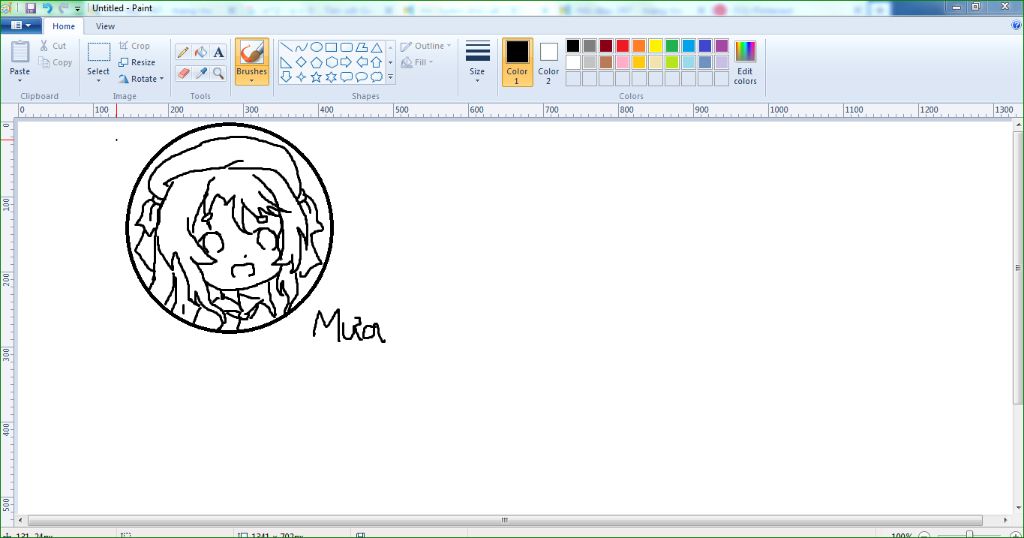The height and width of the screenshot is (538, 1024).
Task: Choose the Oval shape
Action: [x=316, y=47]
